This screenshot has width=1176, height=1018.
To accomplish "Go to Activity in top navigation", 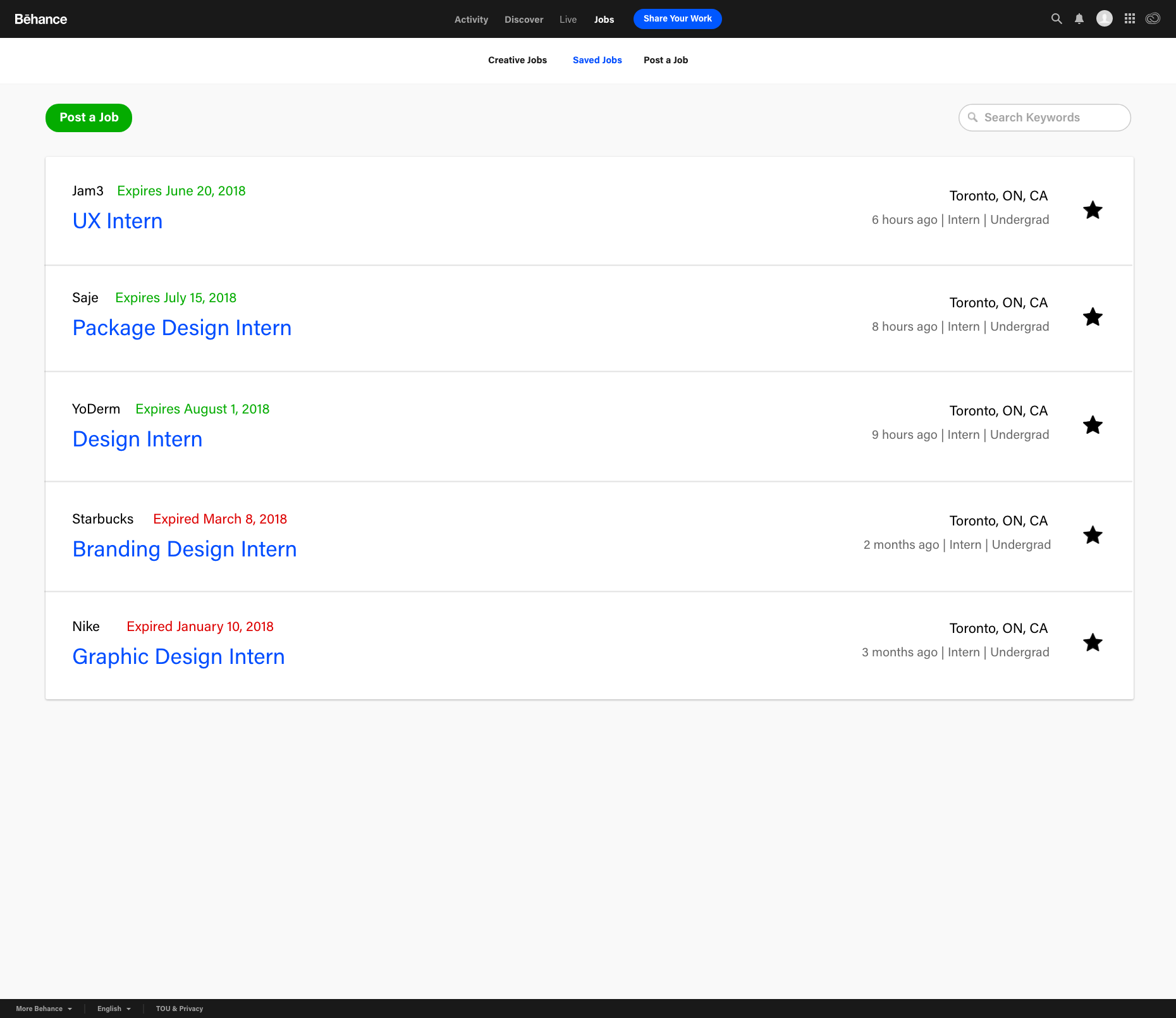I will [x=471, y=20].
